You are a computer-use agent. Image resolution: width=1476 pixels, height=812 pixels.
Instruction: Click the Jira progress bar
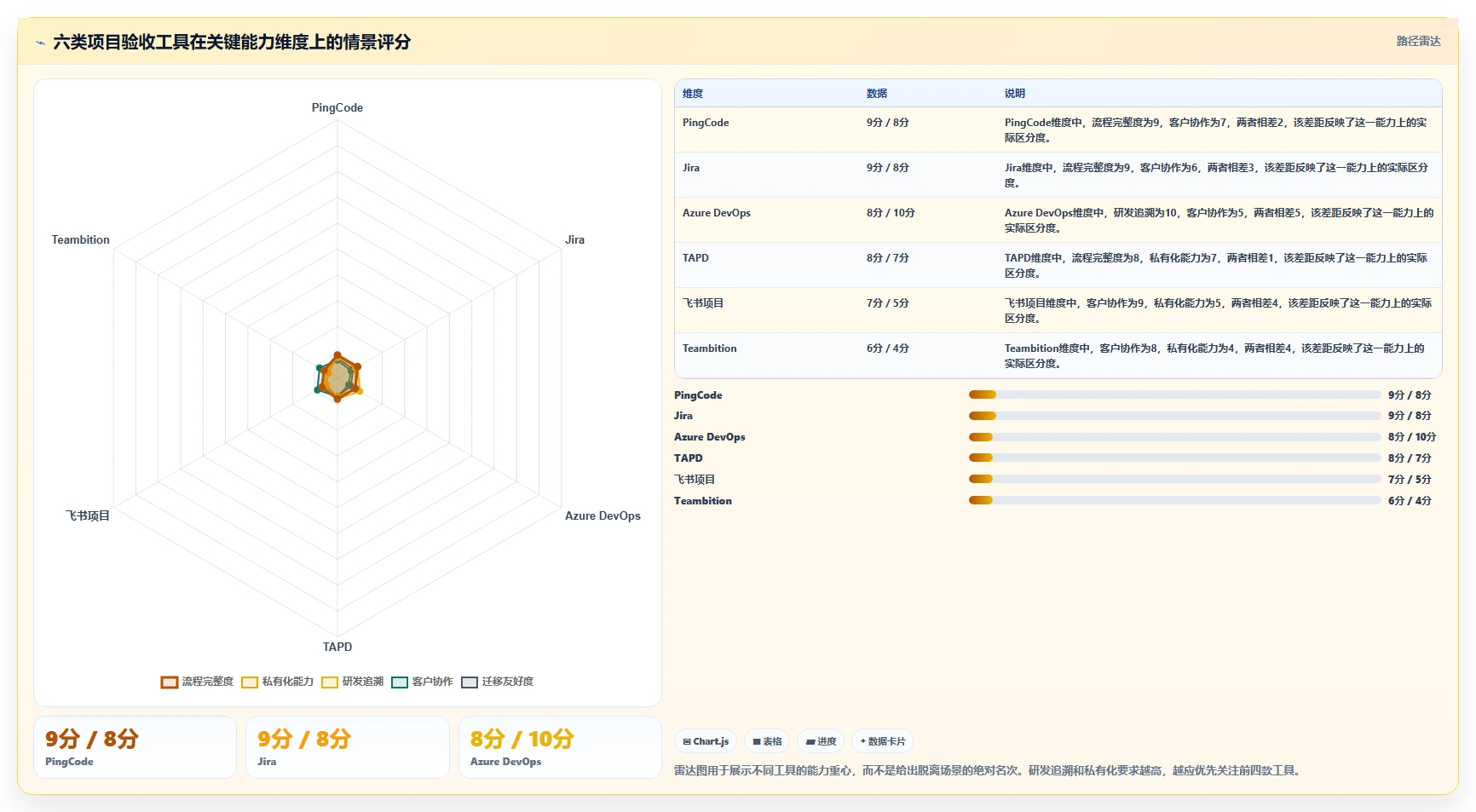[x=1174, y=416]
